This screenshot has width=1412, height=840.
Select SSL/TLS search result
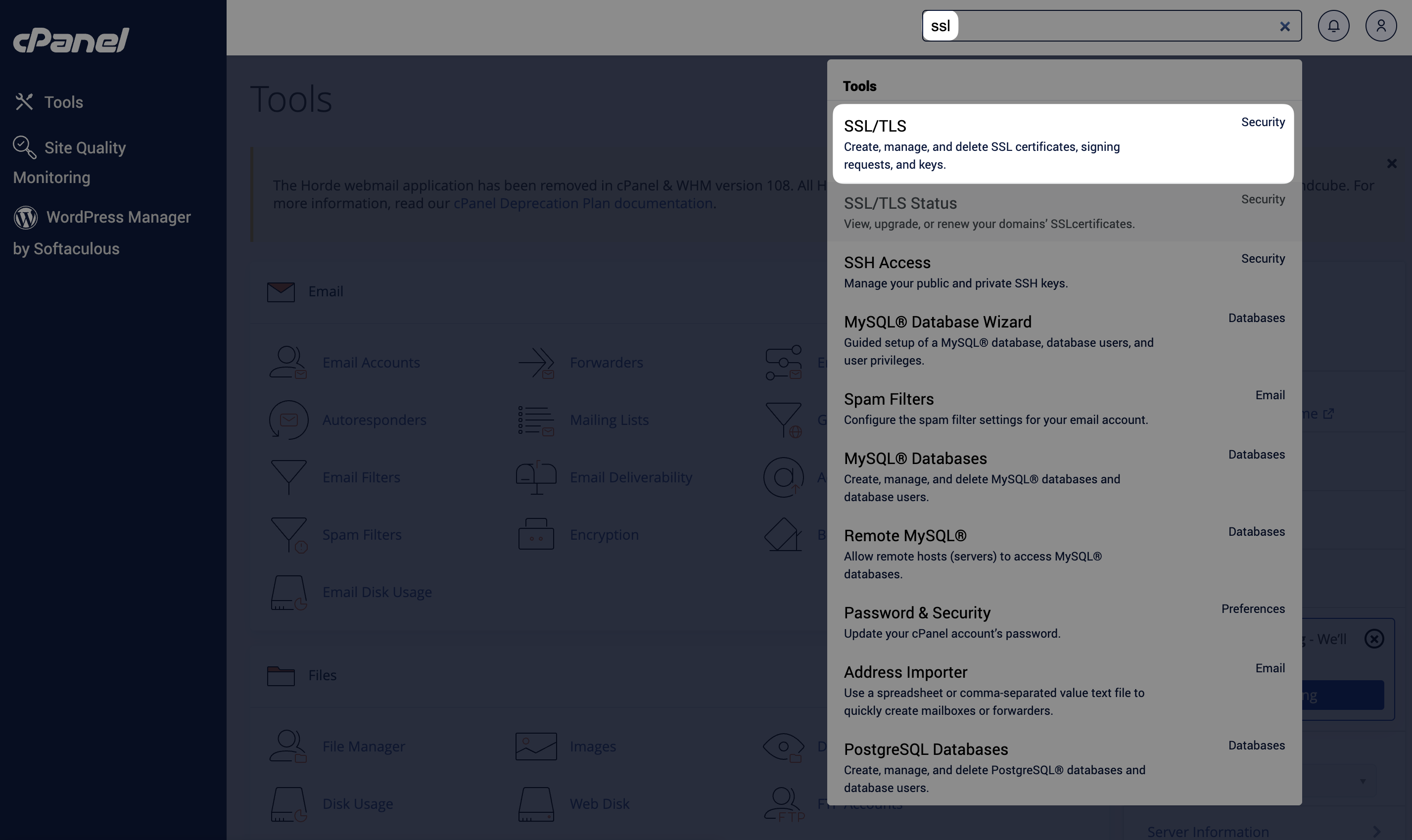pyautogui.click(x=1063, y=144)
